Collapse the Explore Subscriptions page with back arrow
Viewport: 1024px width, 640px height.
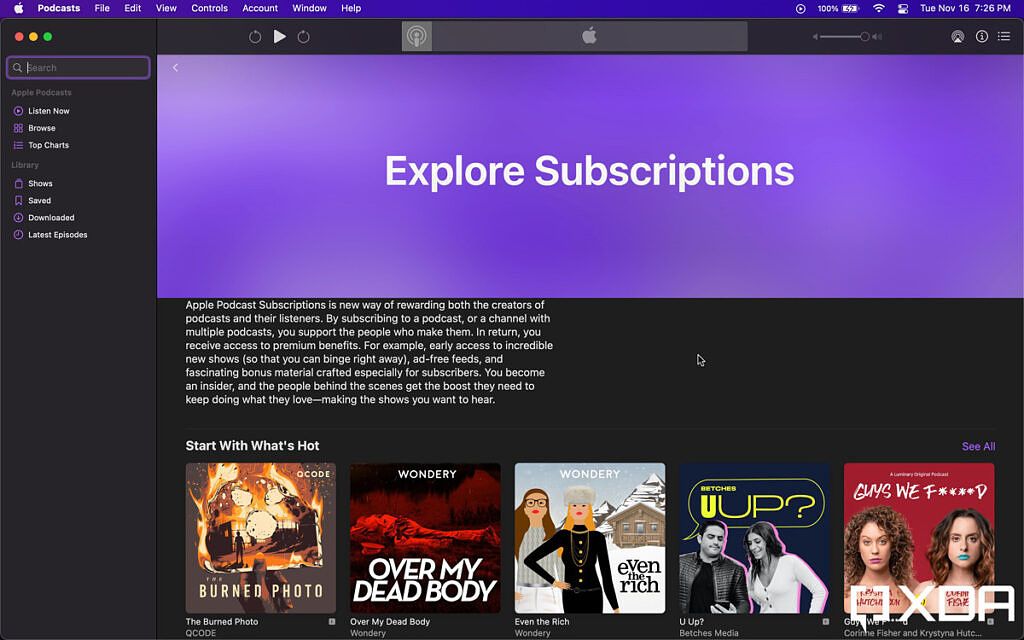176,67
